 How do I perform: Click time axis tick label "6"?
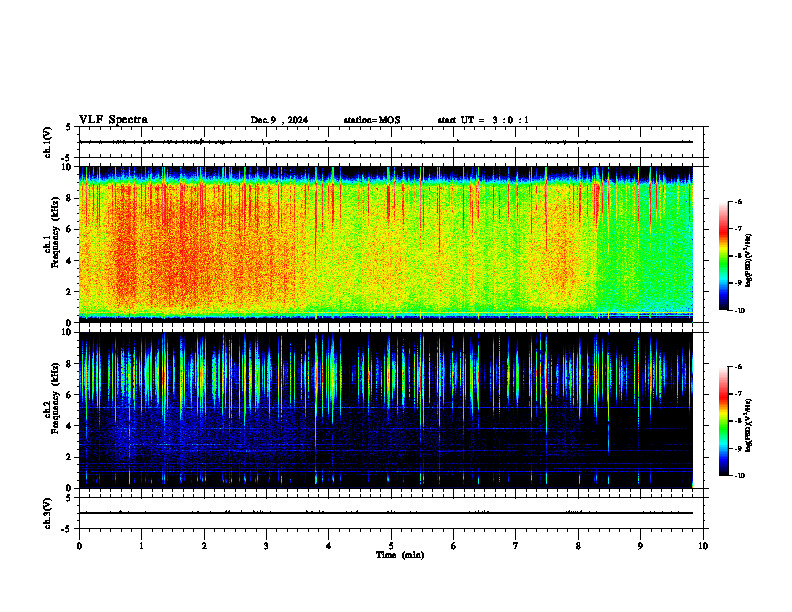click(454, 546)
